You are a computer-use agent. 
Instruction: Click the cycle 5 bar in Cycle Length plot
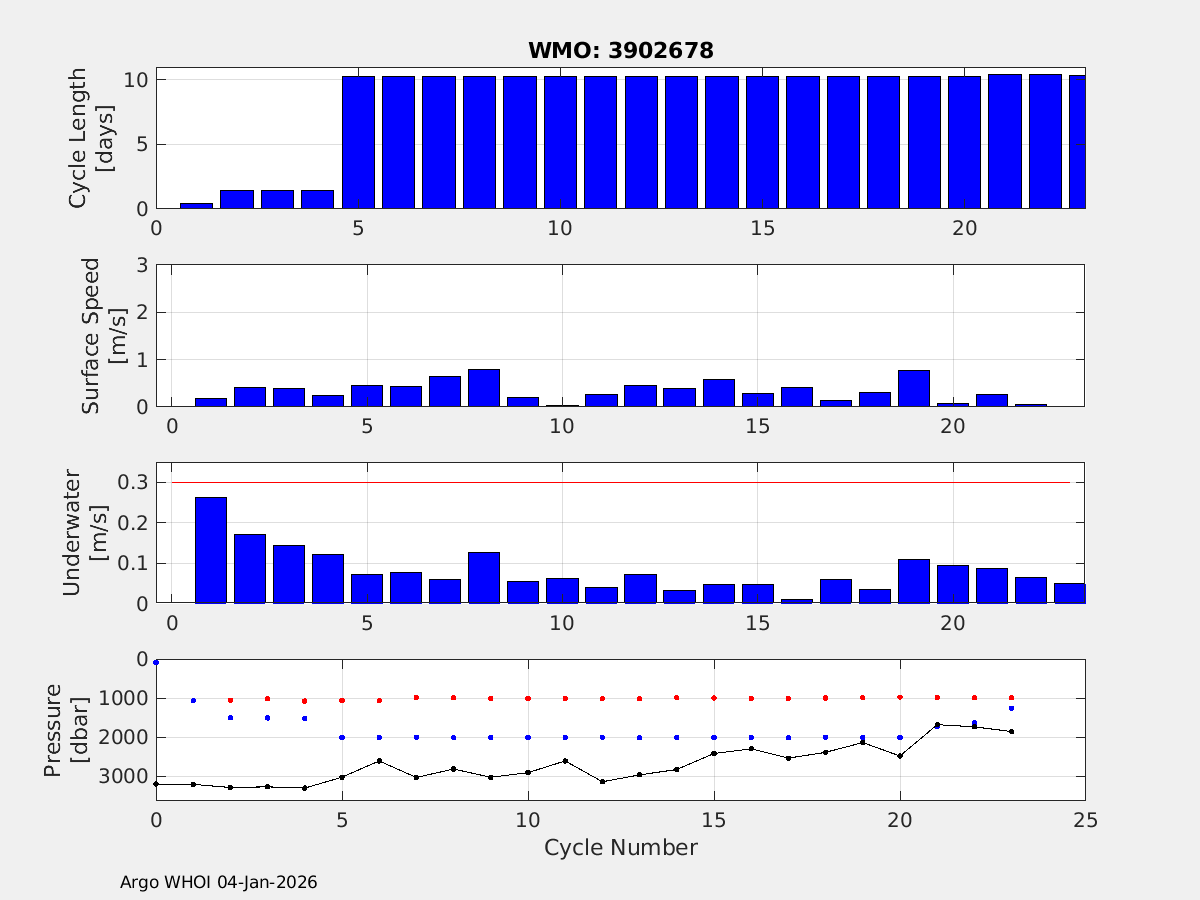[358, 142]
